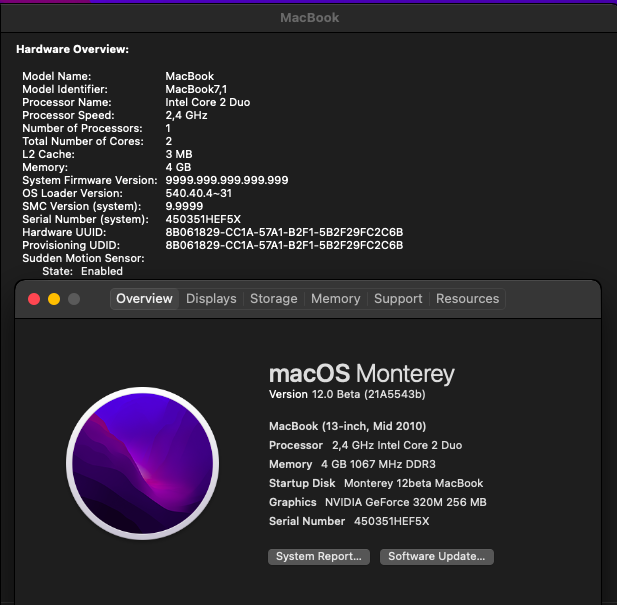Open the Resources tab
Viewport: 617px width, 605px height.
pyautogui.click(x=467, y=299)
